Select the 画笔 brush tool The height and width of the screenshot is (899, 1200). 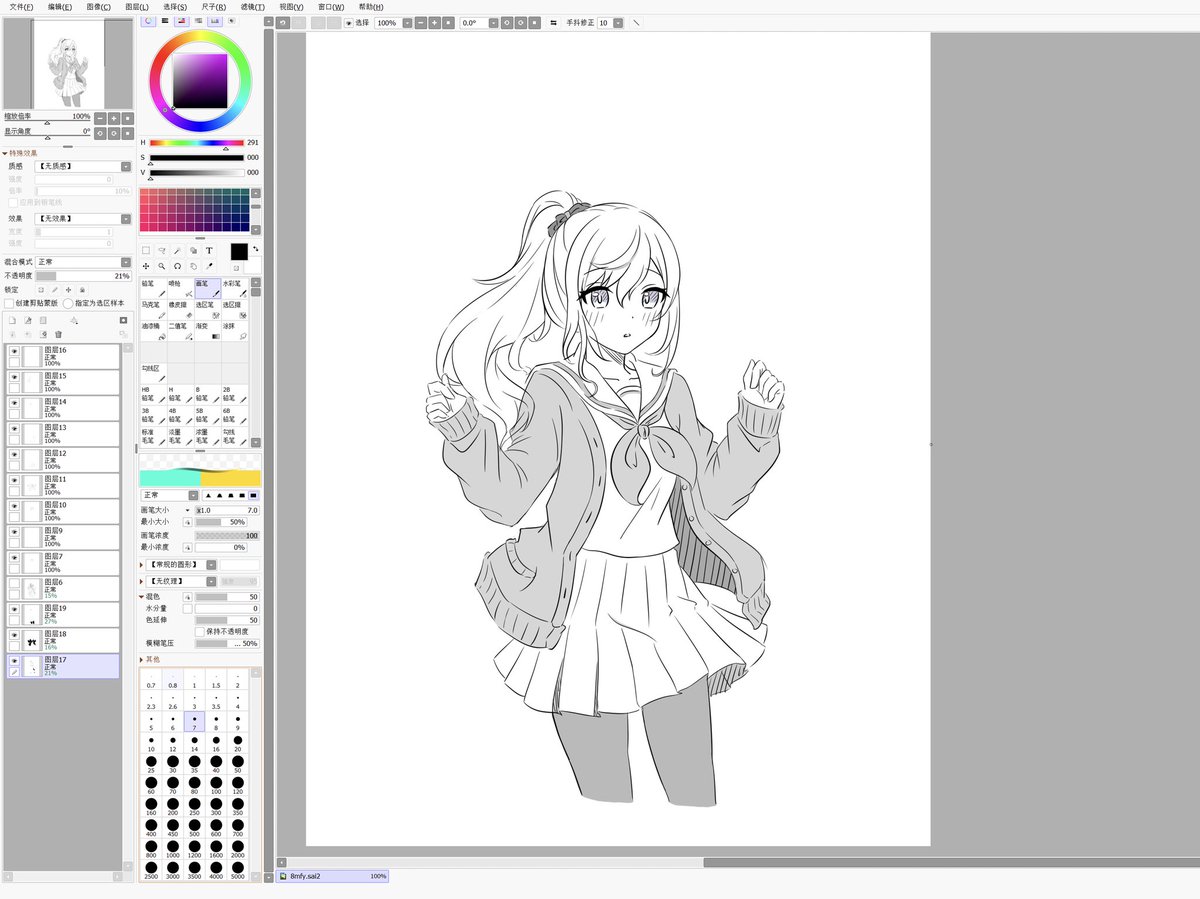tap(207, 288)
